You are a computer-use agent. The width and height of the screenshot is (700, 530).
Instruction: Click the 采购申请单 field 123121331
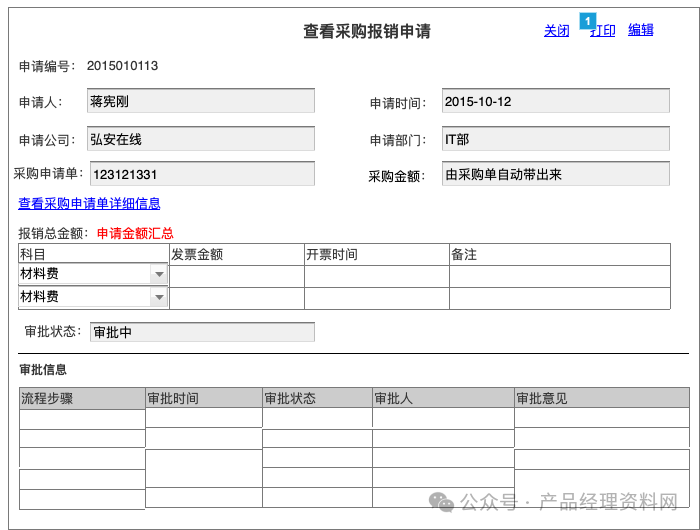[202, 174]
